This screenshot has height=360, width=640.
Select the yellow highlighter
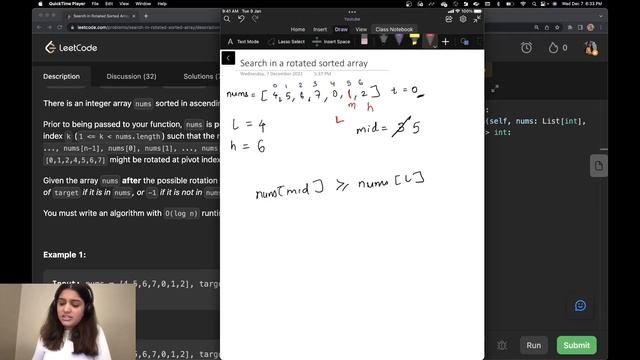tap(414, 40)
